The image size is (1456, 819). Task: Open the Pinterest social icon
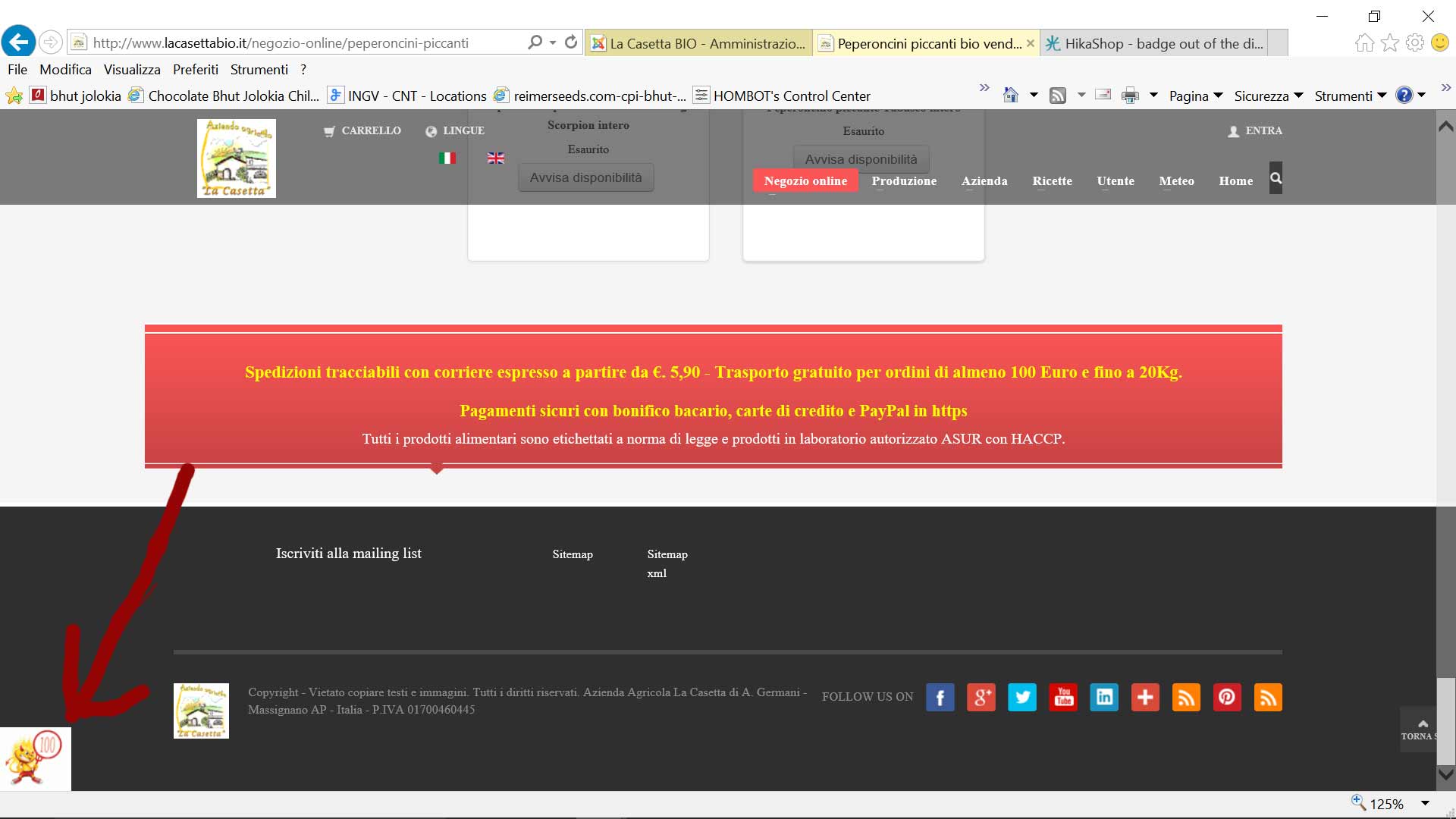1227,697
